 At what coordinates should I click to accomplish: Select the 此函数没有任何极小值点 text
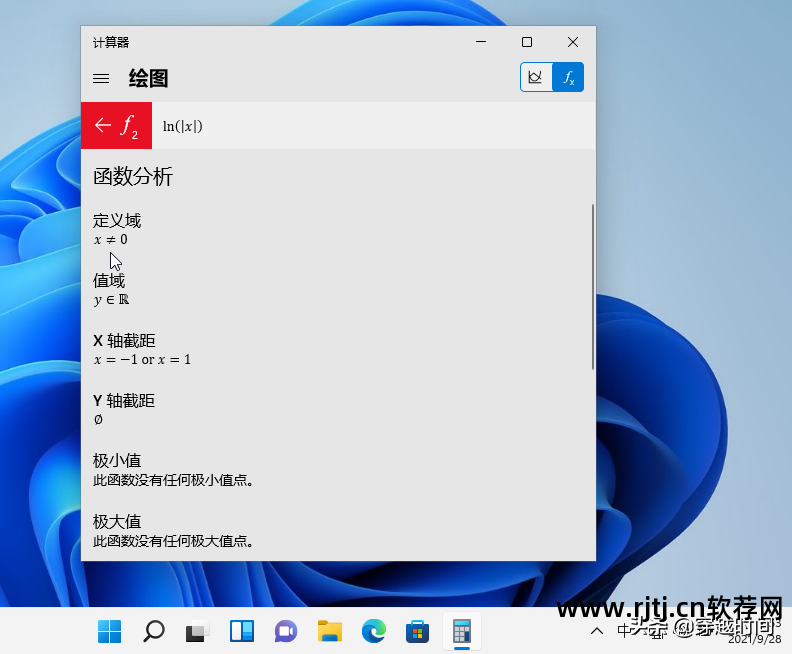(173, 480)
